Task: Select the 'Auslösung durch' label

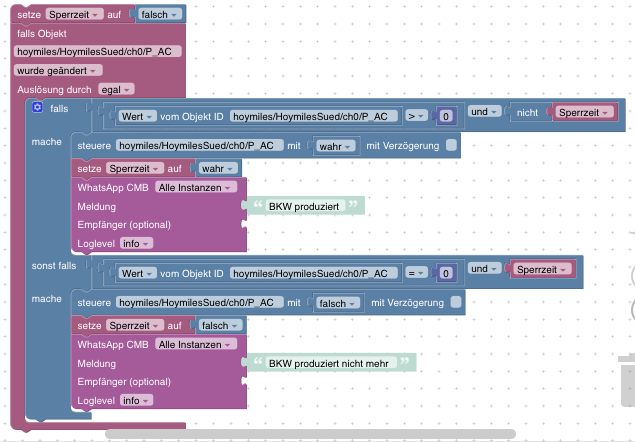Action: point(54,90)
